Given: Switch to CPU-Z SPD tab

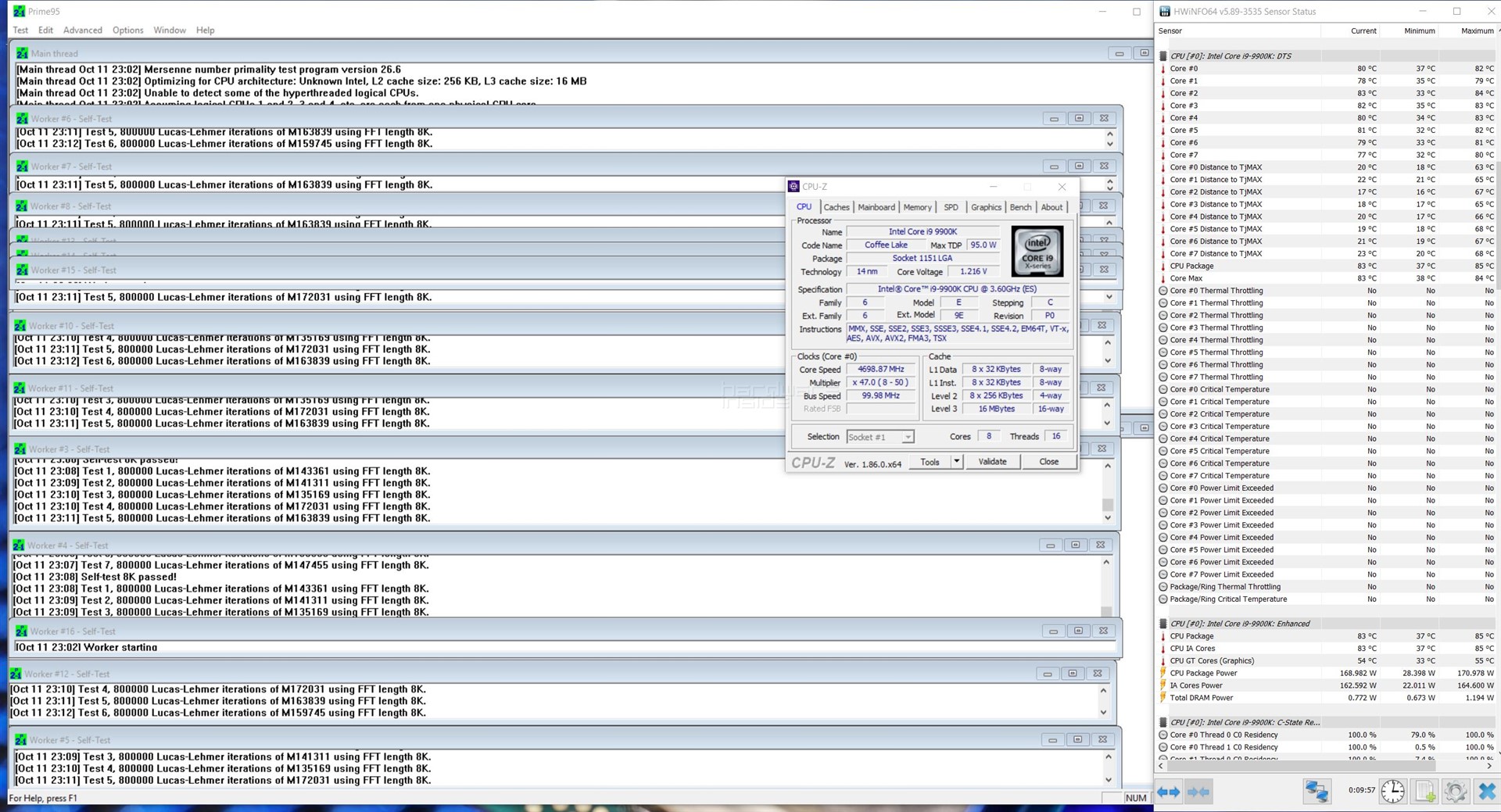Looking at the screenshot, I should 951,207.
